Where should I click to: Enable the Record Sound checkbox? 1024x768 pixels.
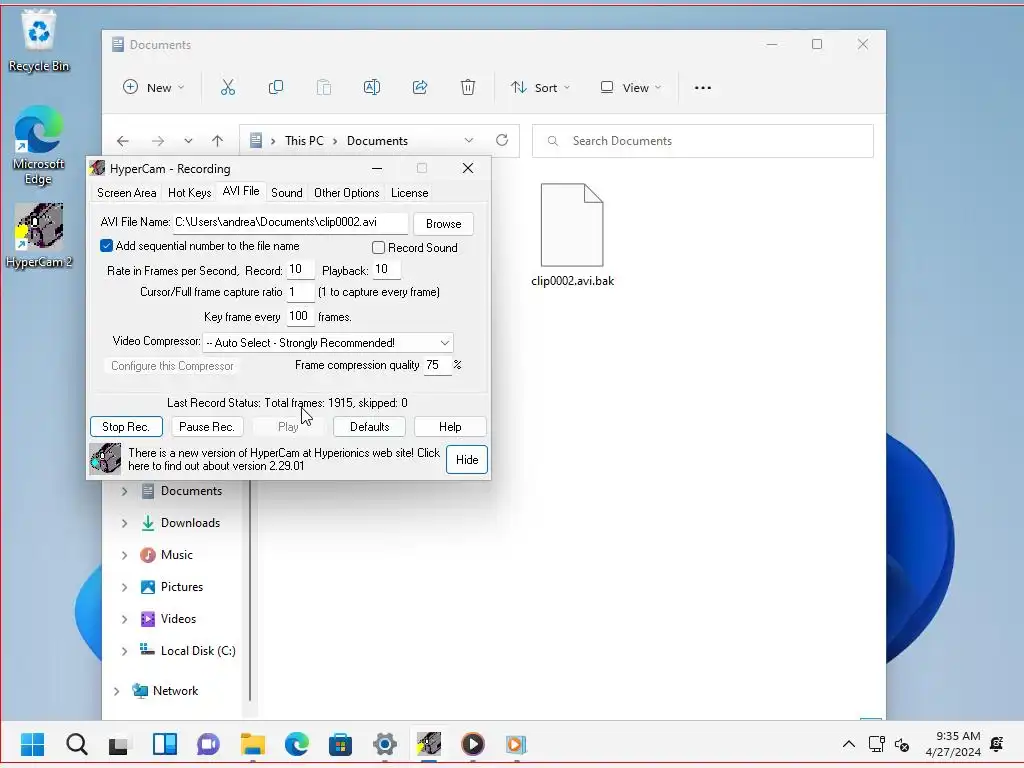(x=378, y=248)
